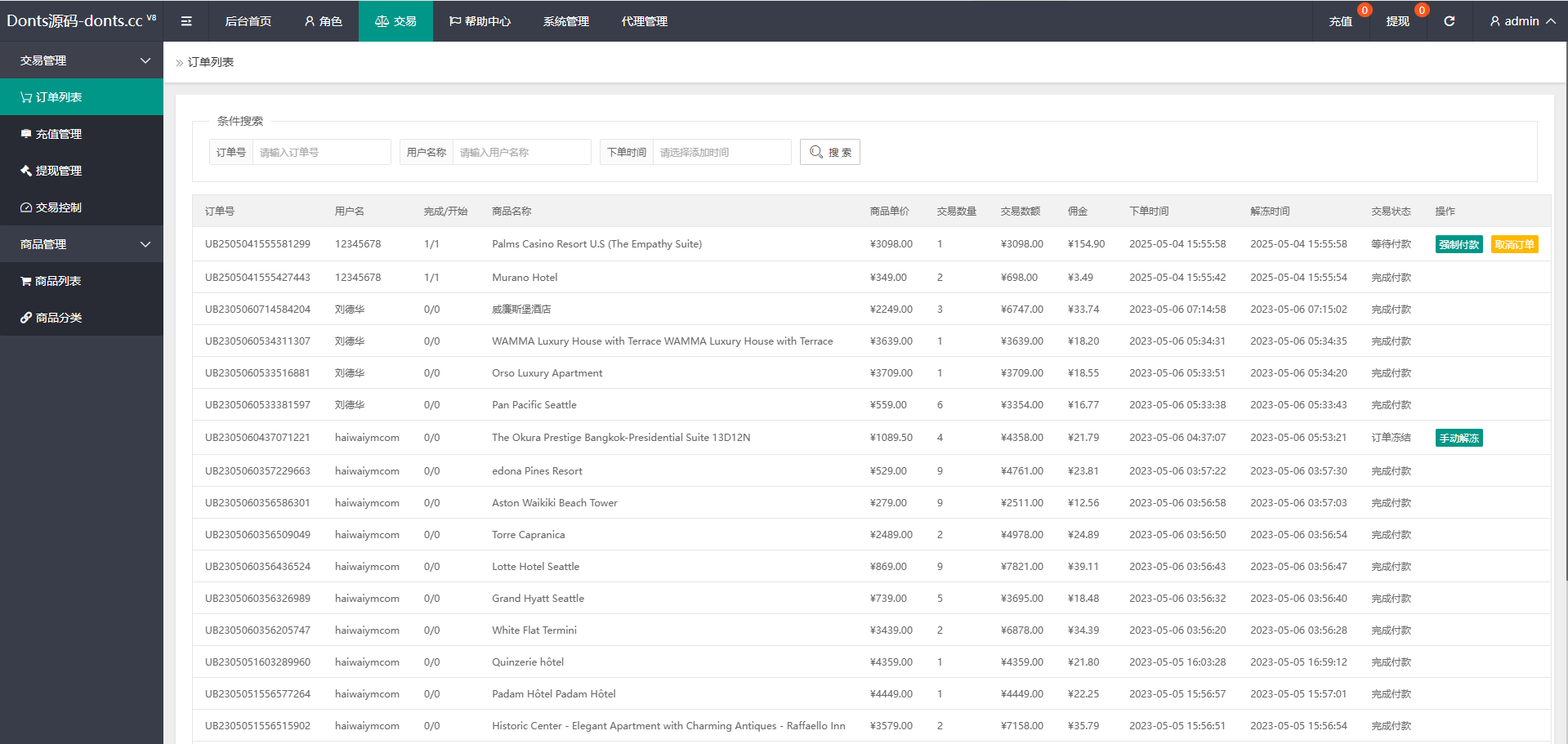Image resolution: width=1568 pixels, height=744 pixels.
Task: Click the hammer icon beside 提现管理
Action: 26,171
